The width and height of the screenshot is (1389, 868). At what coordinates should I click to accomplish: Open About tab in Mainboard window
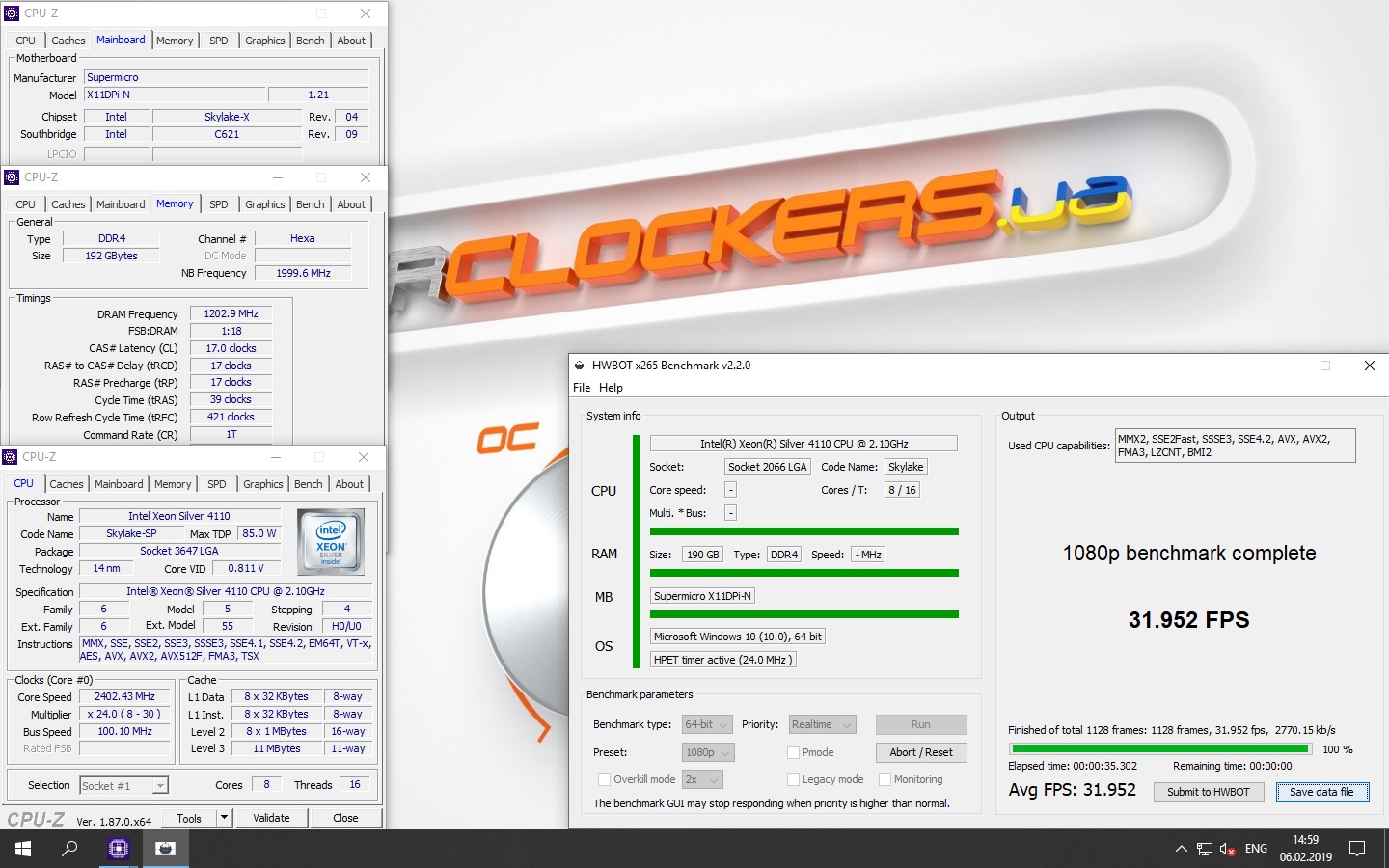tap(351, 41)
